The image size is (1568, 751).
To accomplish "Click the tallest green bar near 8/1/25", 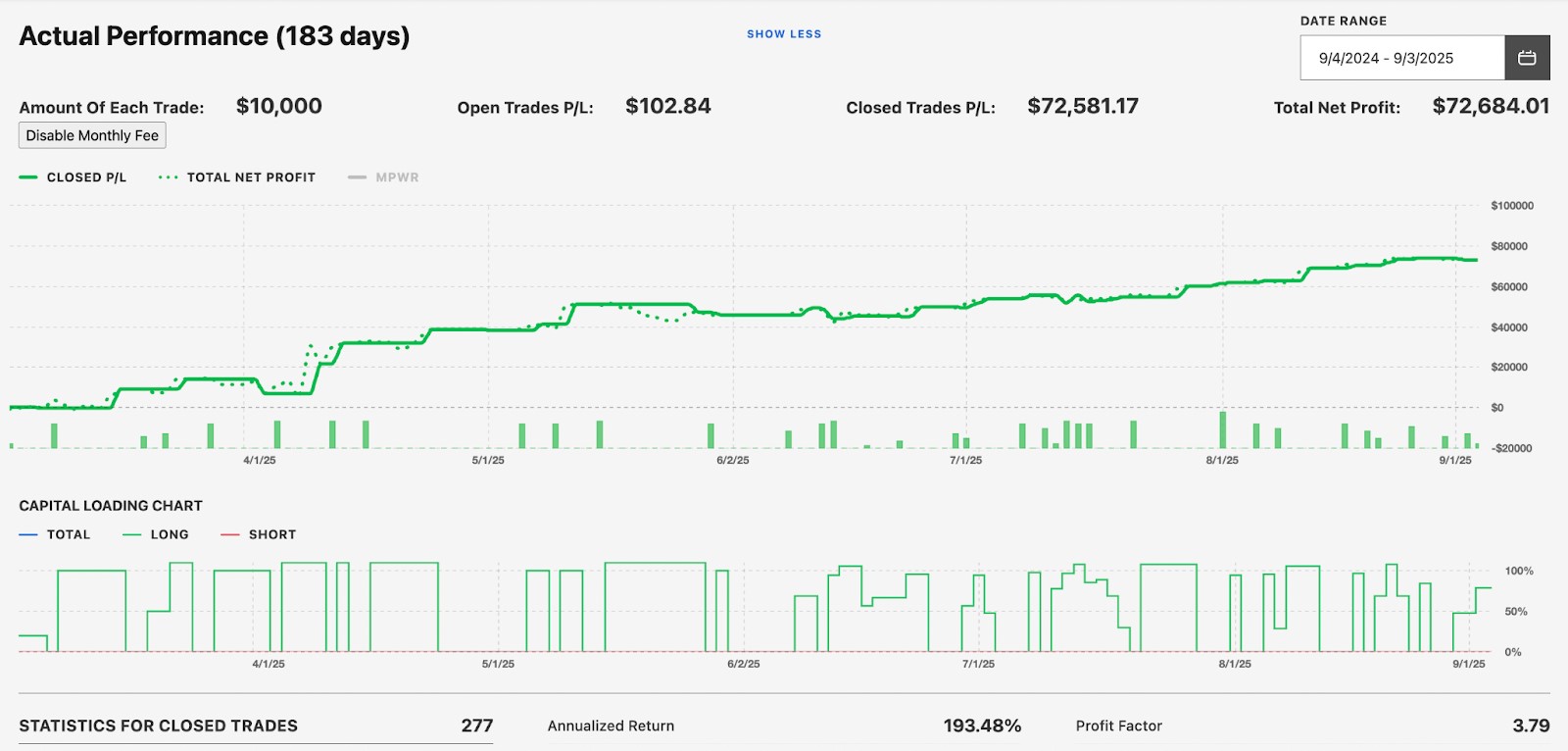I will pos(1222,429).
